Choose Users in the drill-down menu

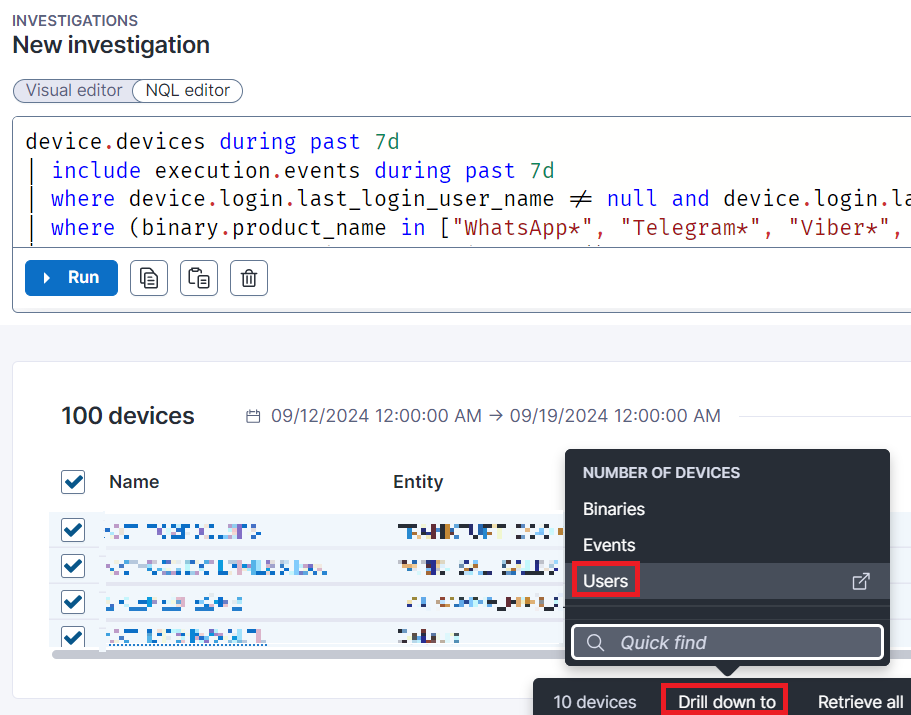(x=606, y=581)
